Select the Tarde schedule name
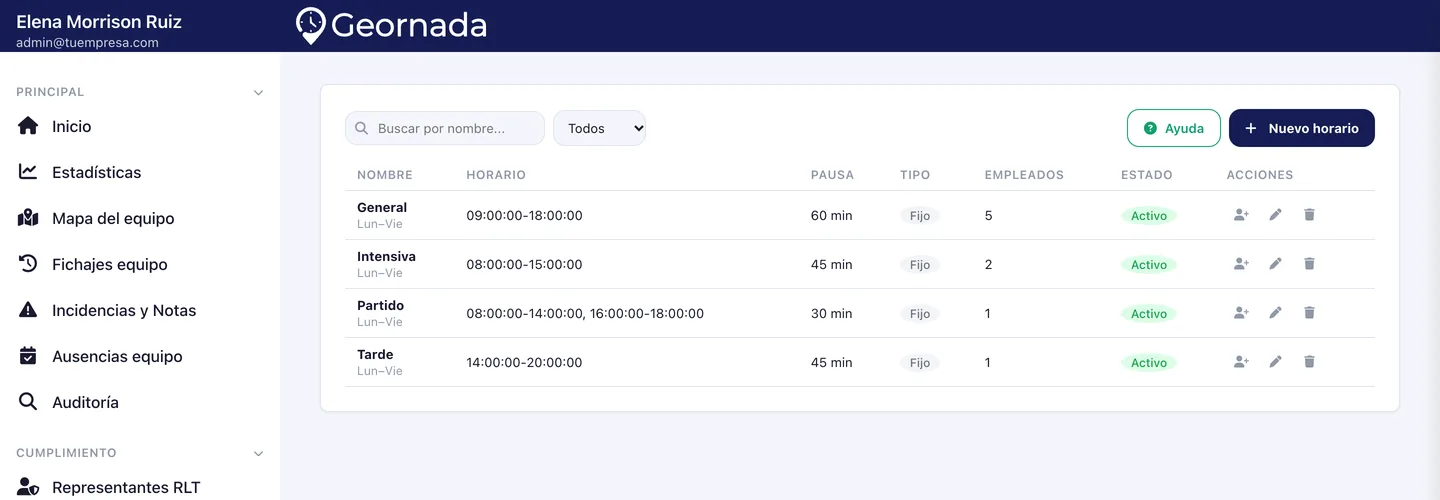 [x=375, y=354]
